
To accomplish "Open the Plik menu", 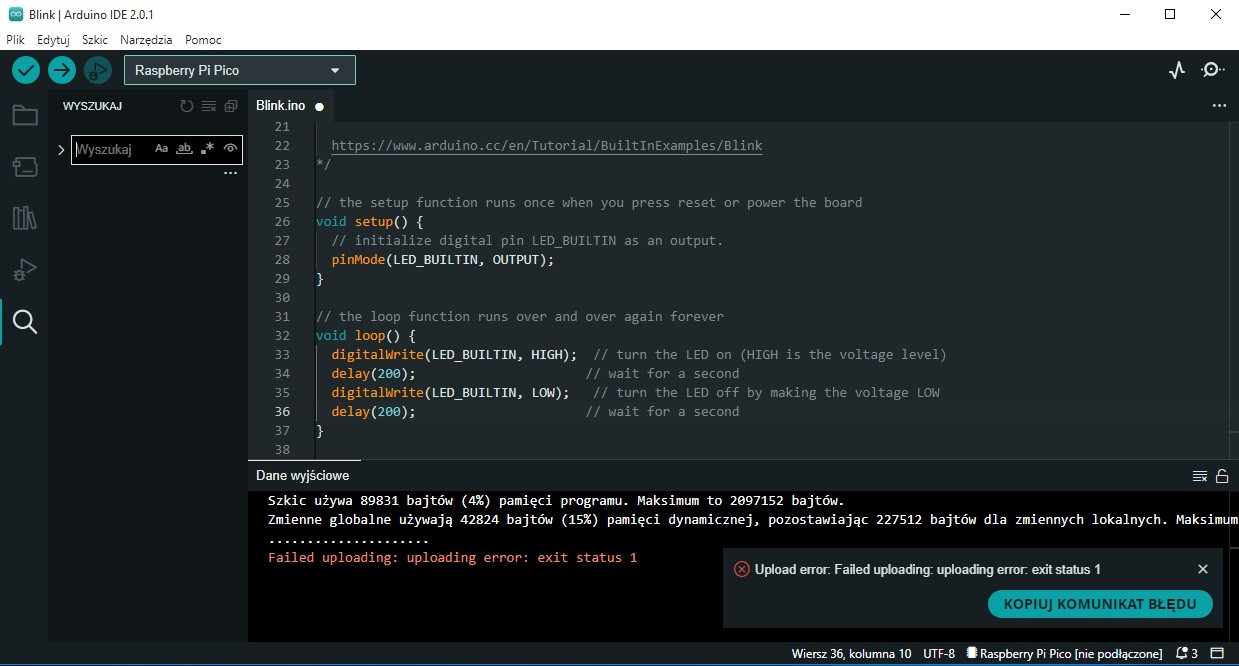I will click(15, 40).
